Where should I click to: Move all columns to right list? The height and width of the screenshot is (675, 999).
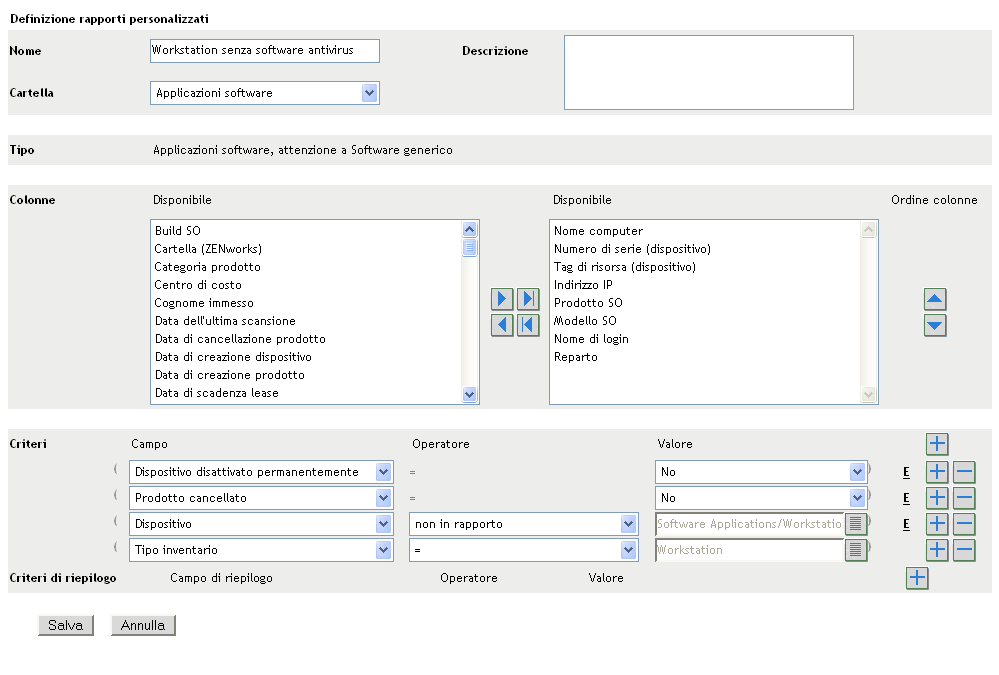coord(528,299)
